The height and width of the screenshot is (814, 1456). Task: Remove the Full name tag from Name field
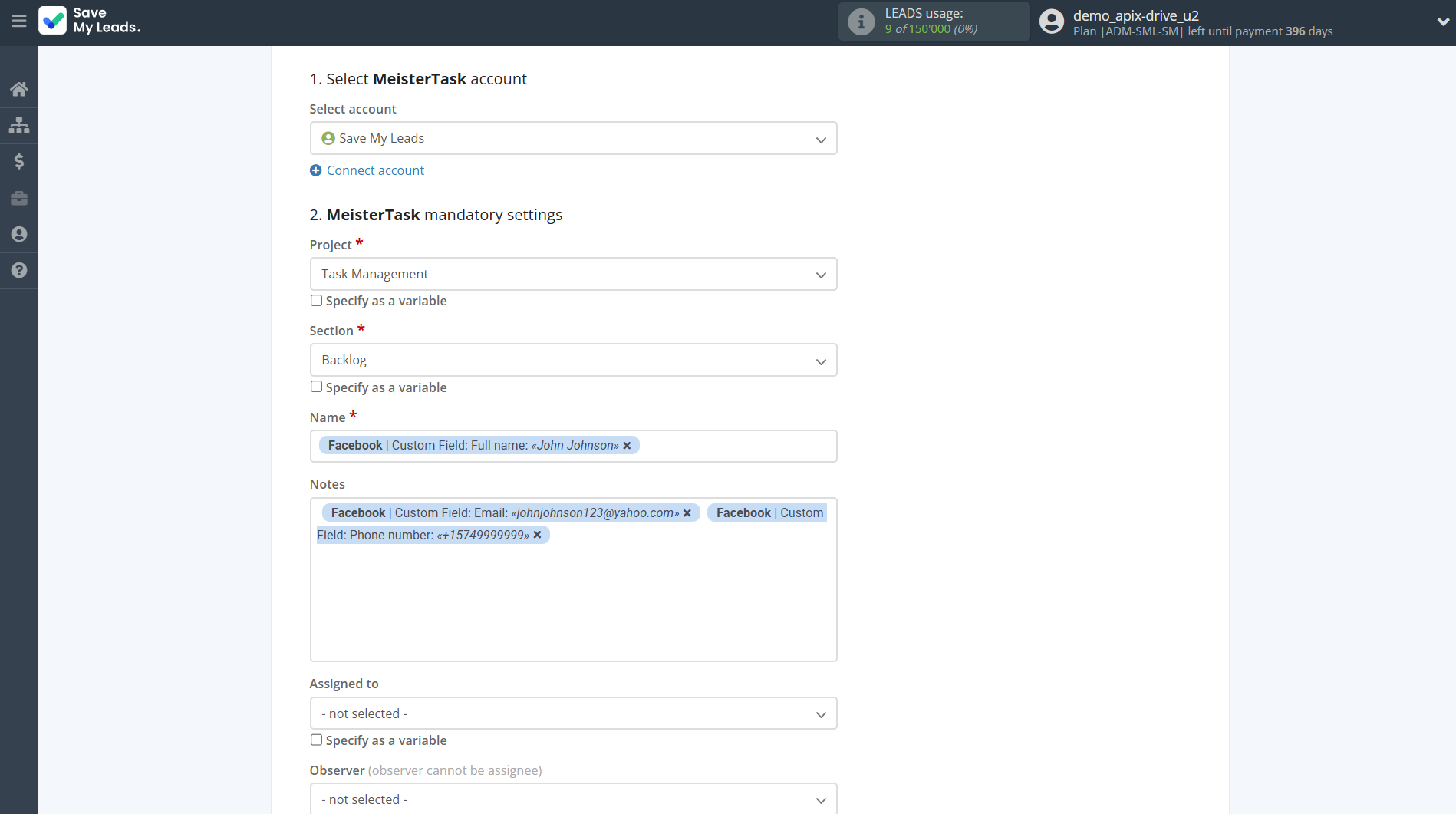click(627, 445)
